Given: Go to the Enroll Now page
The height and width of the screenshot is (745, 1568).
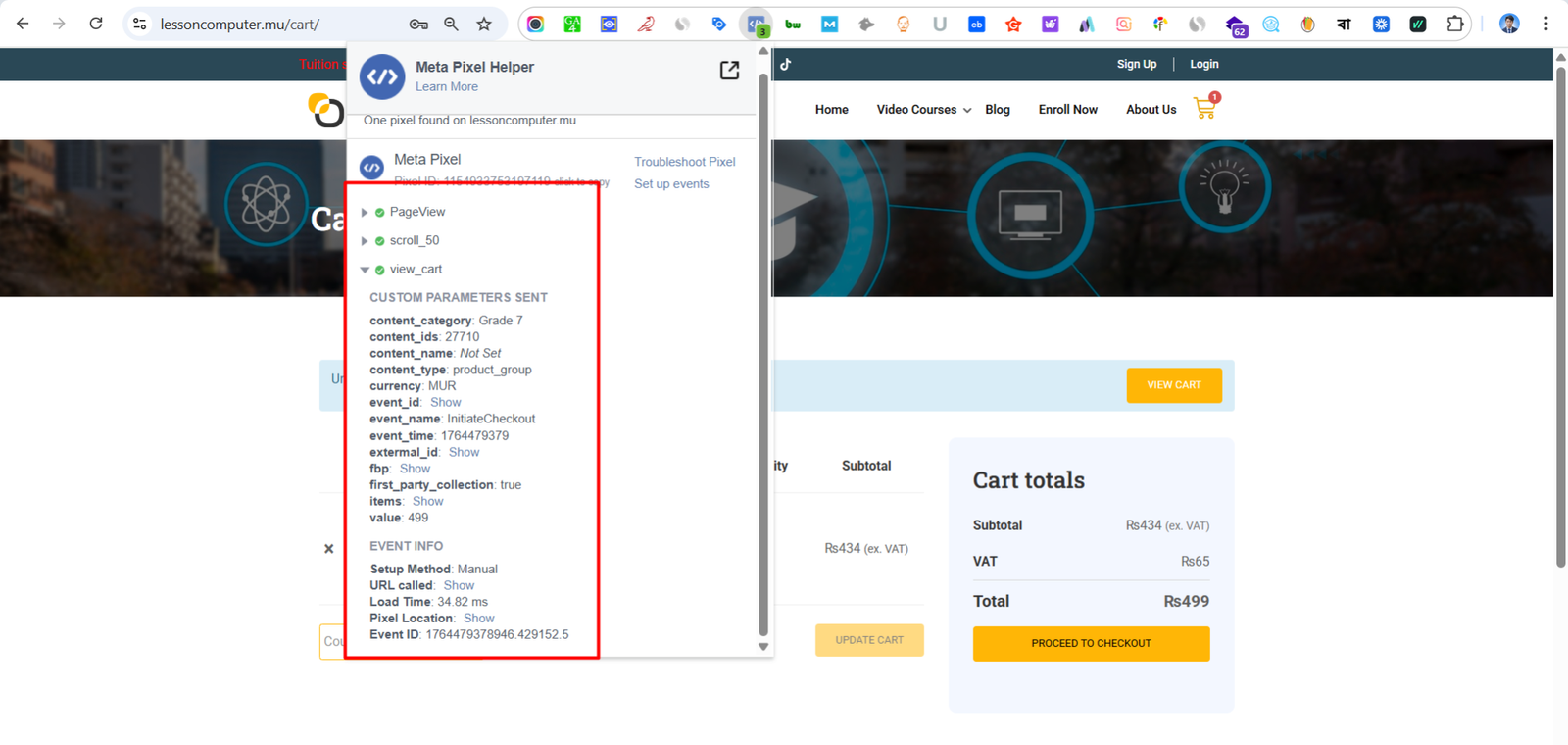Looking at the screenshot, I should [x=1067, y=110].
